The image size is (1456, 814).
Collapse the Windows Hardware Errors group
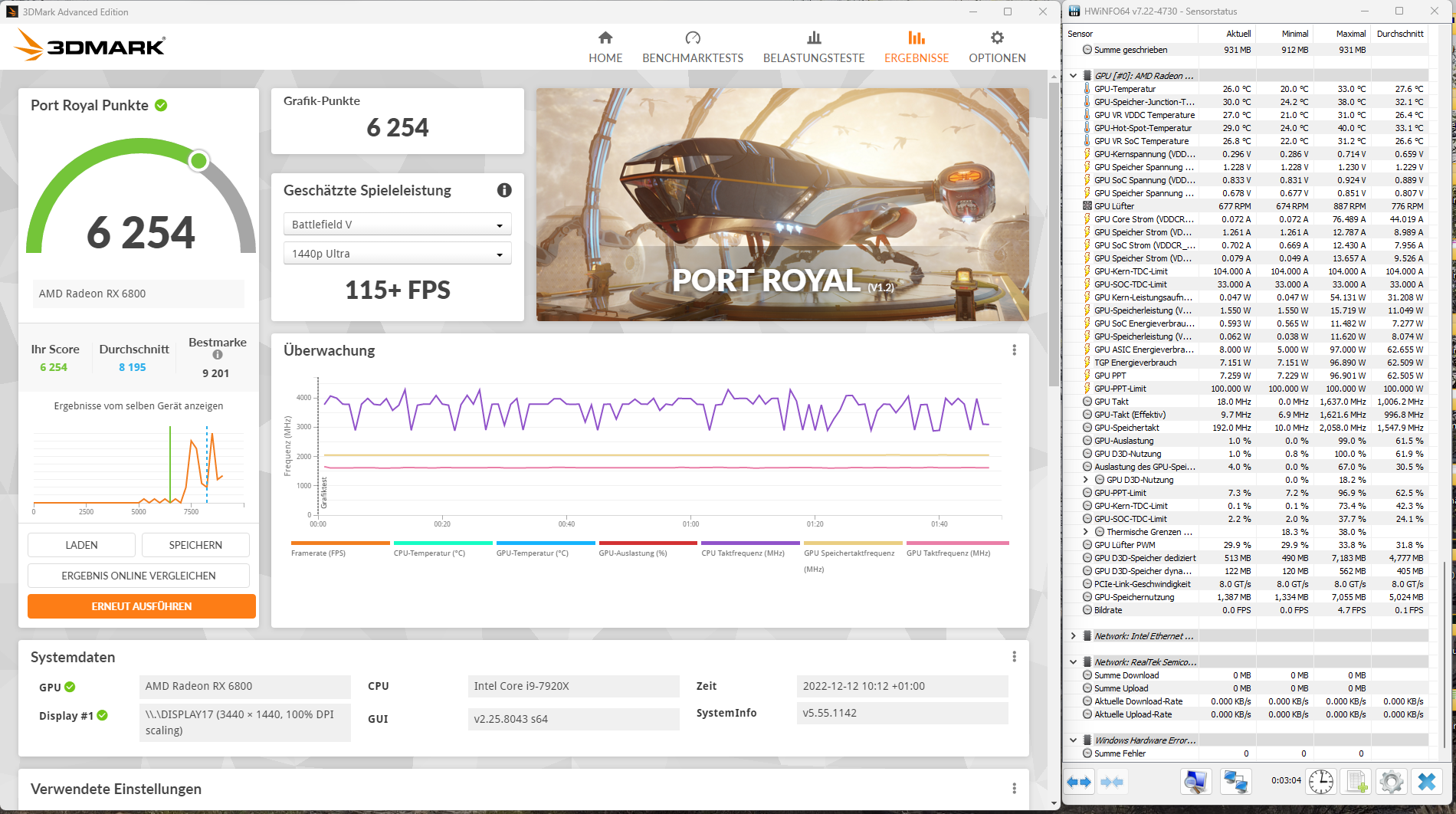(1073, 740)
